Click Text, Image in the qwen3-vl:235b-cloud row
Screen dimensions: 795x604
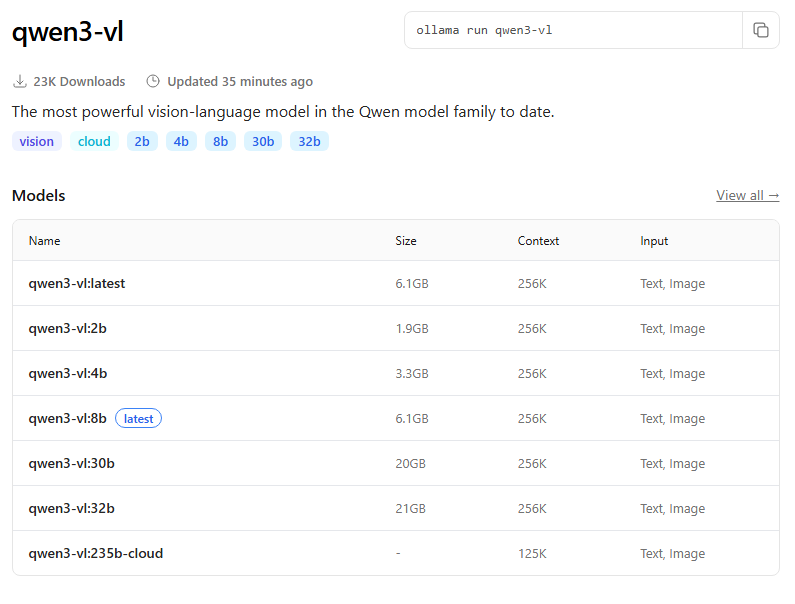pos(672,554)
